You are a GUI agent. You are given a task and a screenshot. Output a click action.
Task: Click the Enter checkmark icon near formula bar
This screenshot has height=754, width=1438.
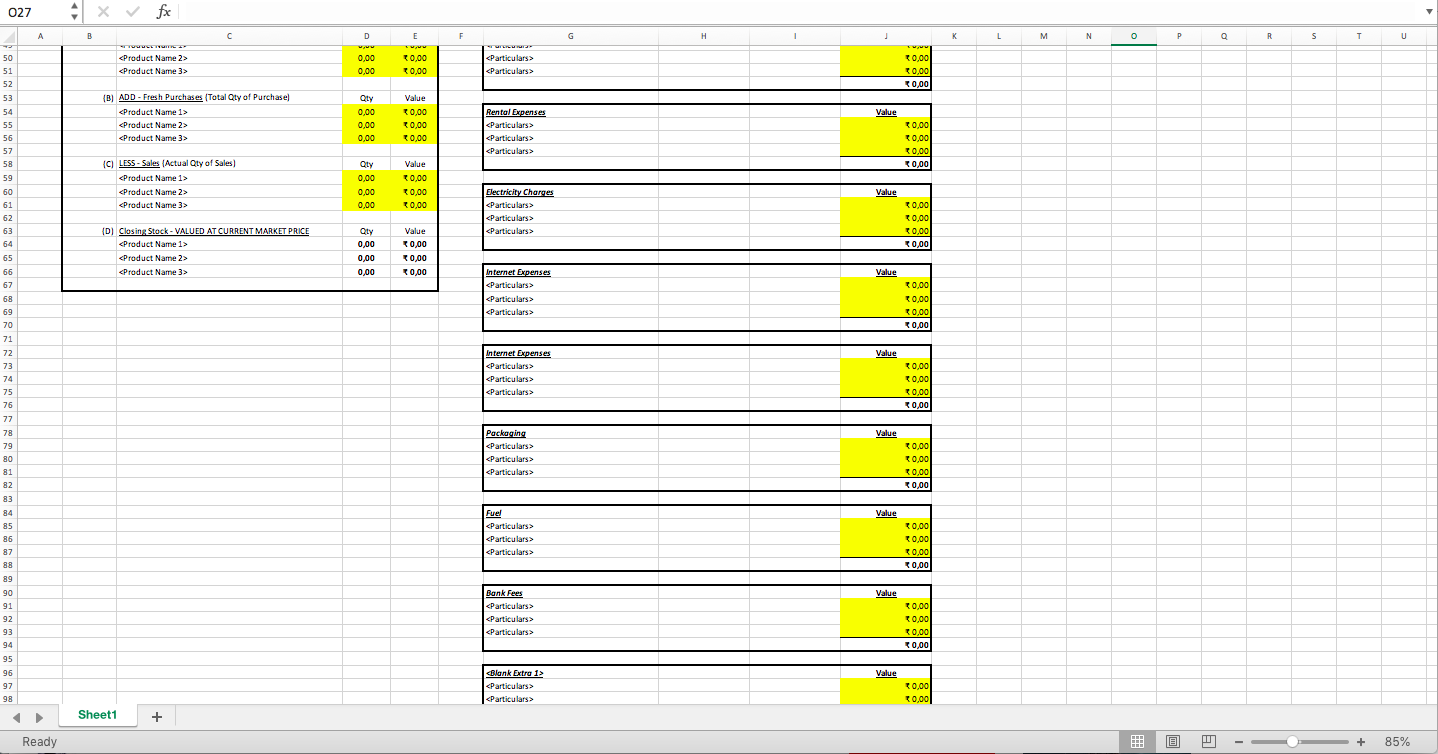(131, 12)
